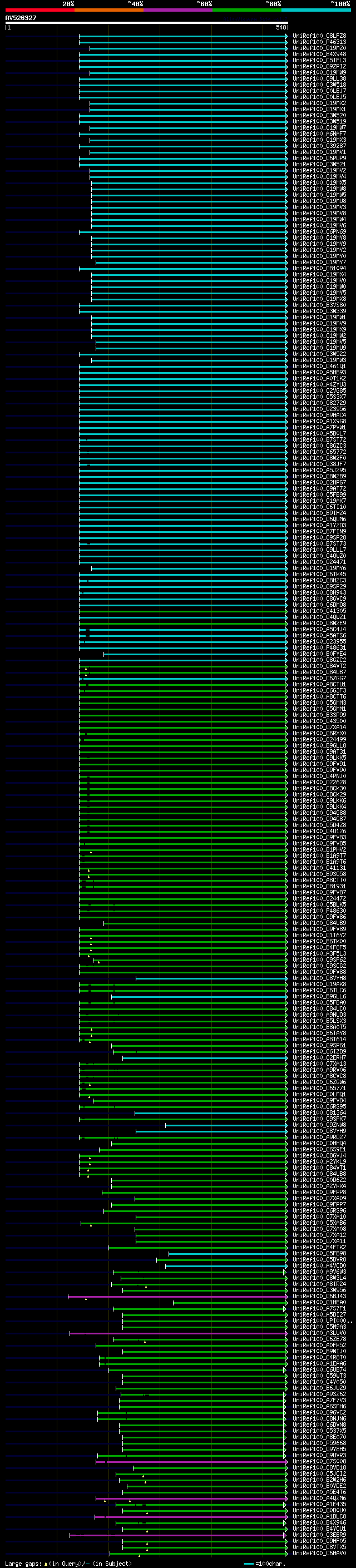Select the UniRef100_Q6PUP9 entry
This screenshot has width=356, height=1568.
pos(319,159)
